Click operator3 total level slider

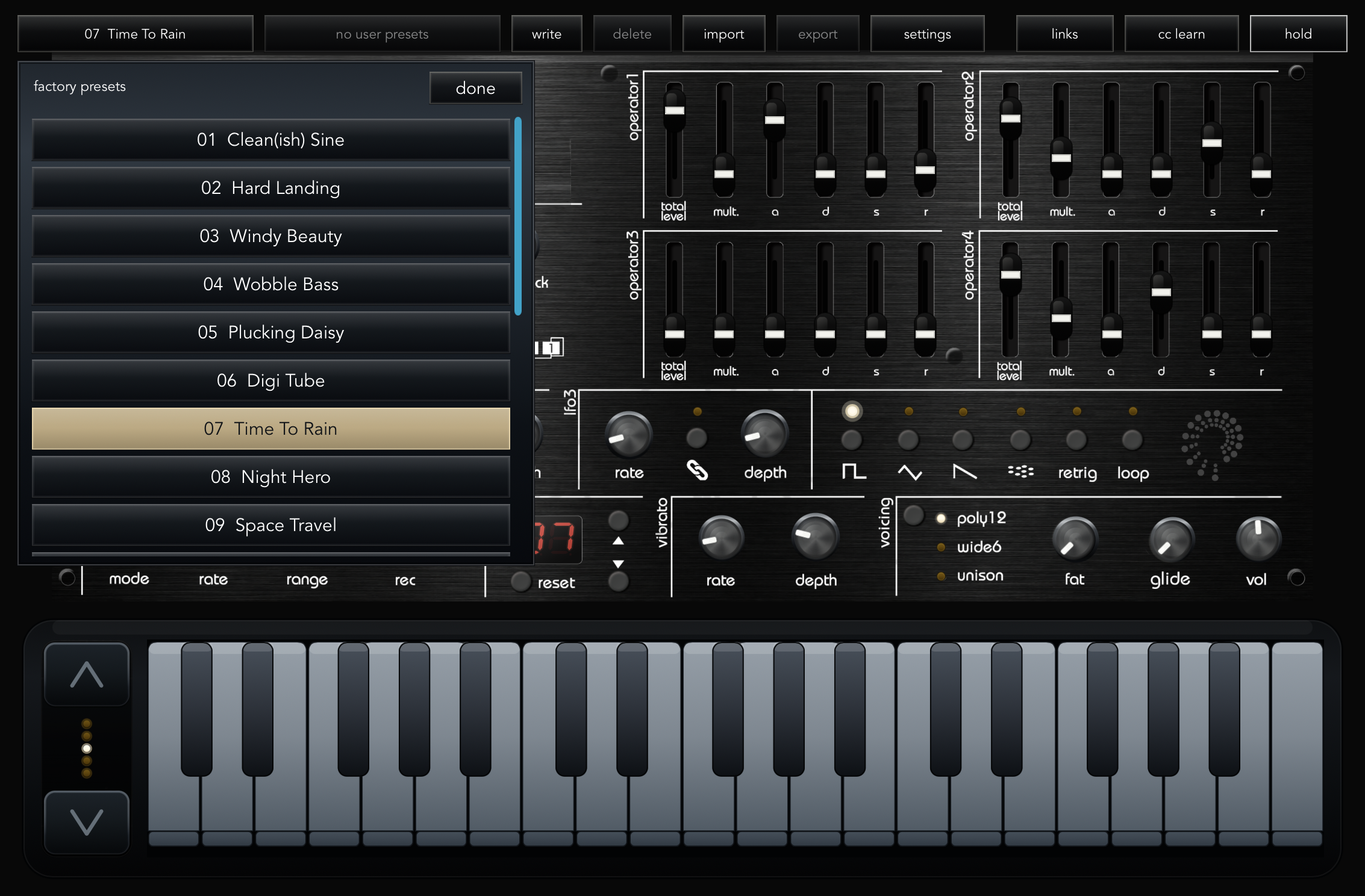tap(674, 334)
